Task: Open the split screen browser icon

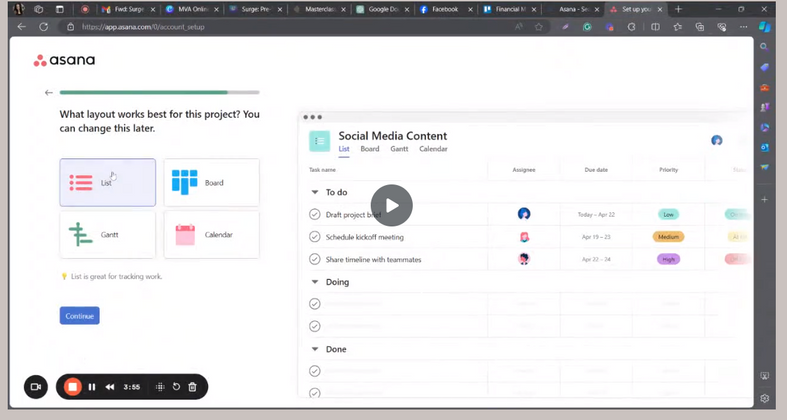Action: pyautogui.click(x=655, y=27)
